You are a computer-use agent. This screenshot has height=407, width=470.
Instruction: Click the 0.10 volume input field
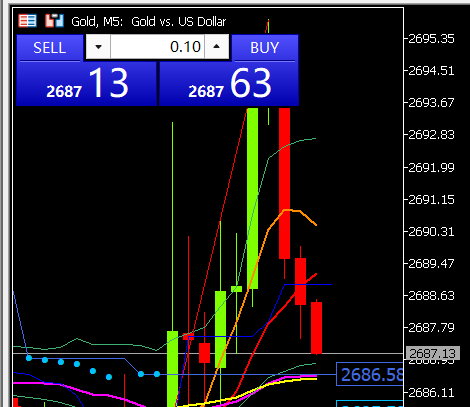tap(157, 47)
